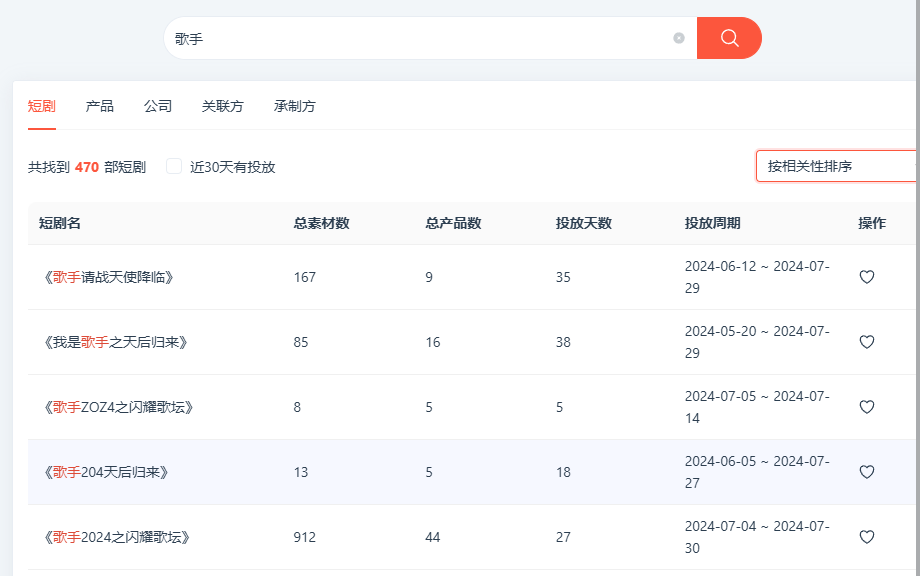The height and width of the screenshot is (576, 920).
Task: Favorite 《歌手请战天使降临》 with heart icon
Action: (867, 277)
